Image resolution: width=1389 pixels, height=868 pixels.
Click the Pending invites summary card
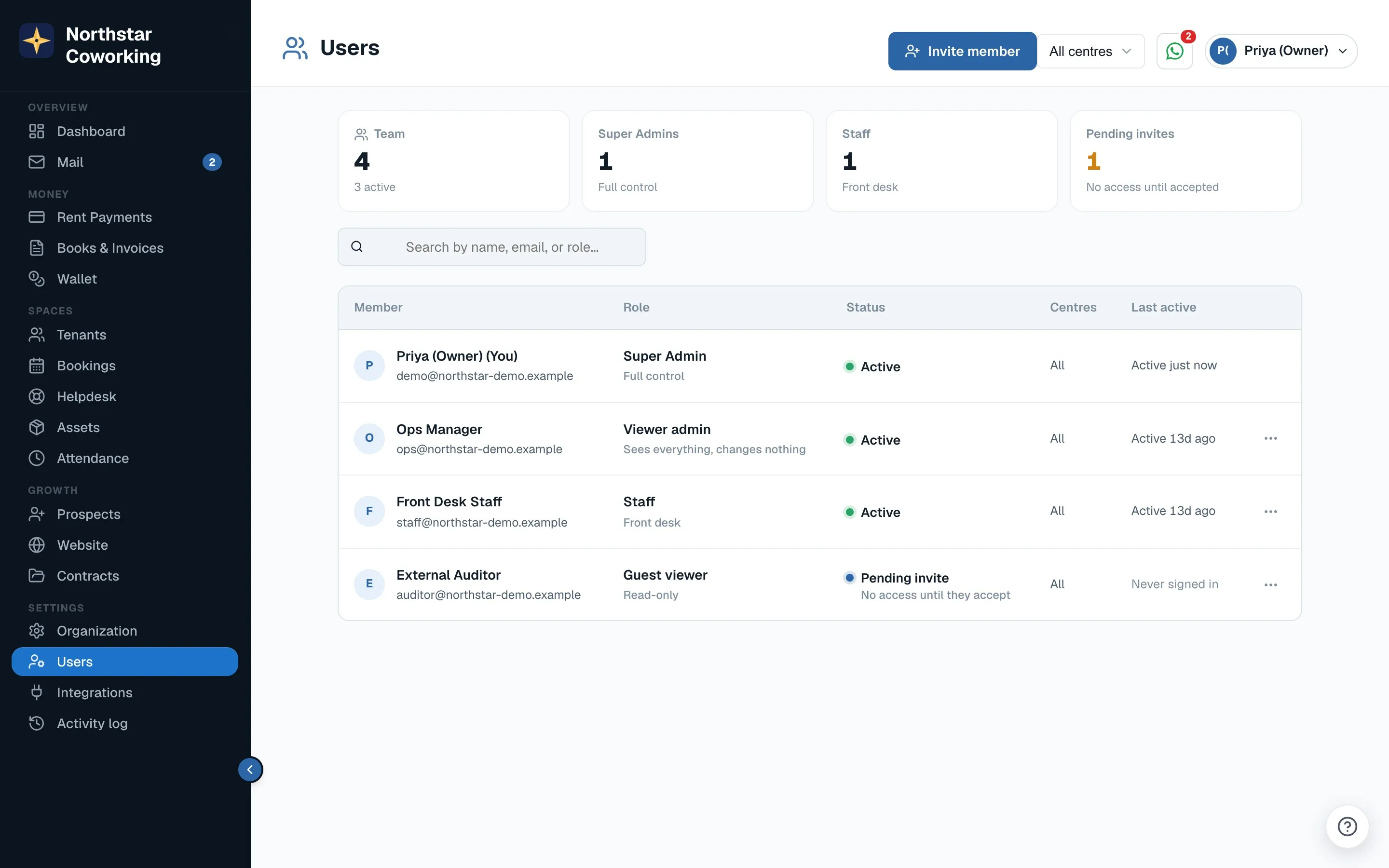pyautogui.click(x=1185, y=162)
